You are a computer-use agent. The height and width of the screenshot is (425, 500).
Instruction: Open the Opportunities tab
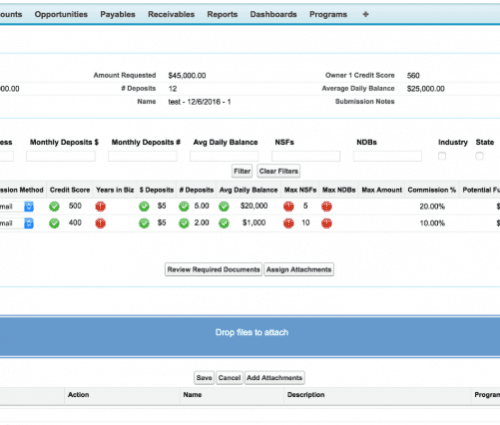pos(61,14)
